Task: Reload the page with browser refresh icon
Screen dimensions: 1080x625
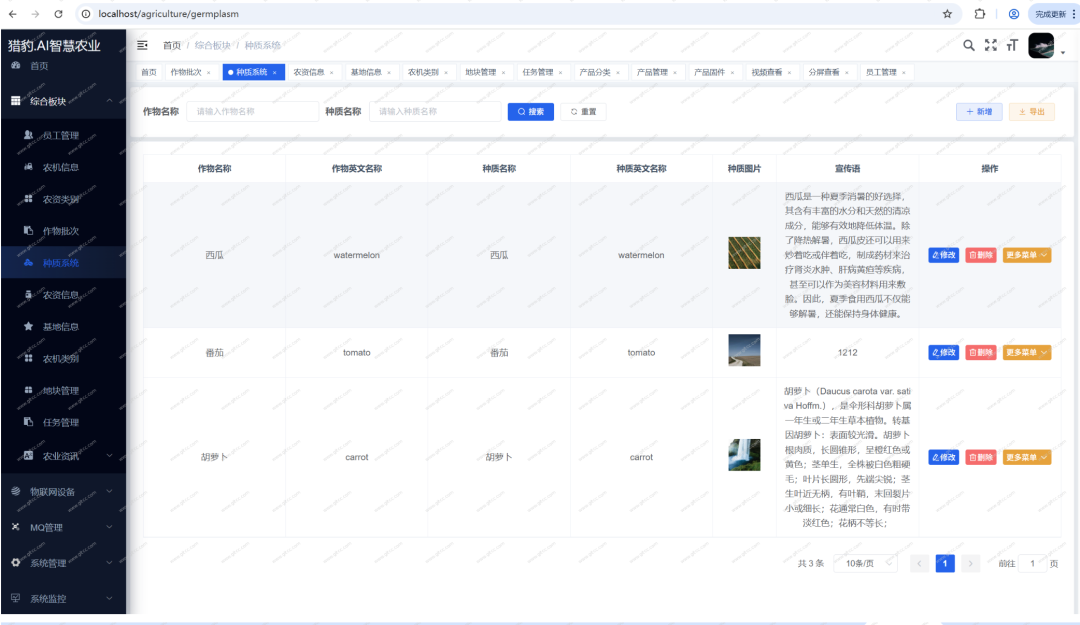Action: tap(58, 14)
